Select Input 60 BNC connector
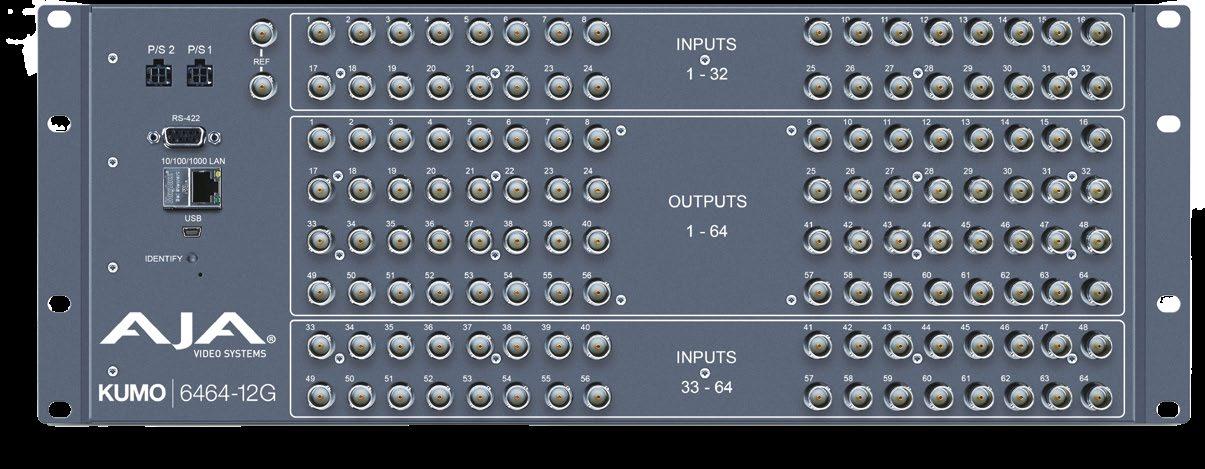The image size is (1205, 469). click(937, 397)
